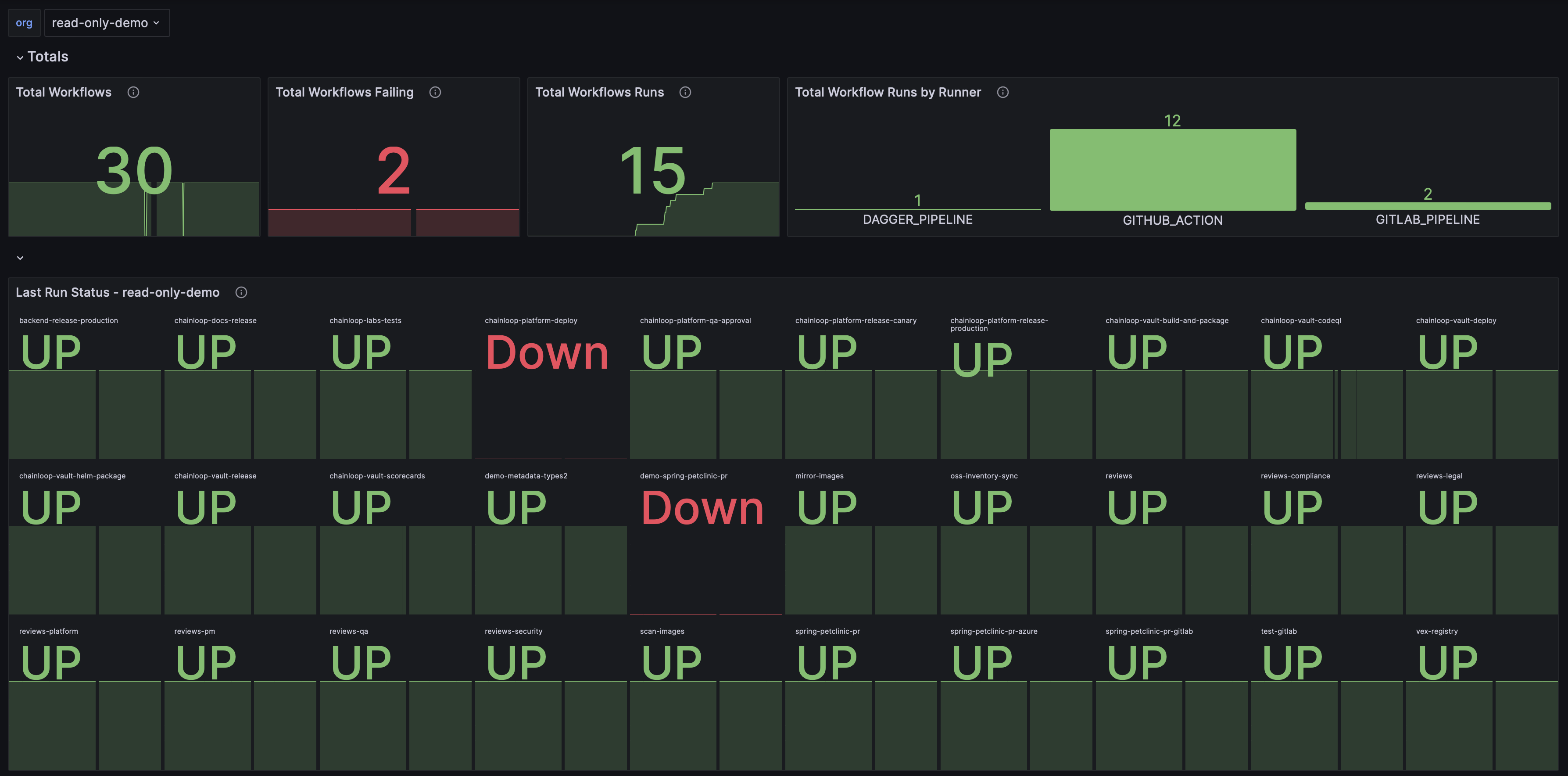
Task: Click the Down status of demo-spring-petclinic-pr
Action: (702, 509)
